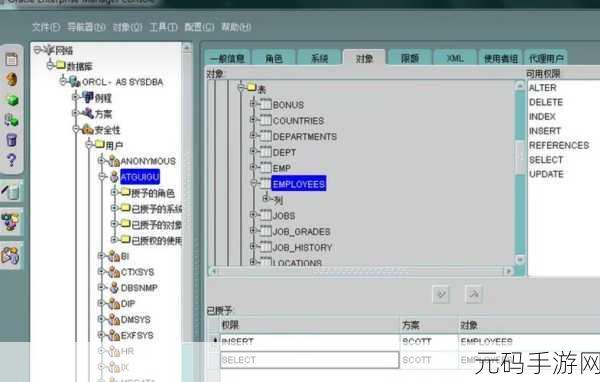
Task: Collapse the ATGUIGU user node
Action: pos(102,176)
